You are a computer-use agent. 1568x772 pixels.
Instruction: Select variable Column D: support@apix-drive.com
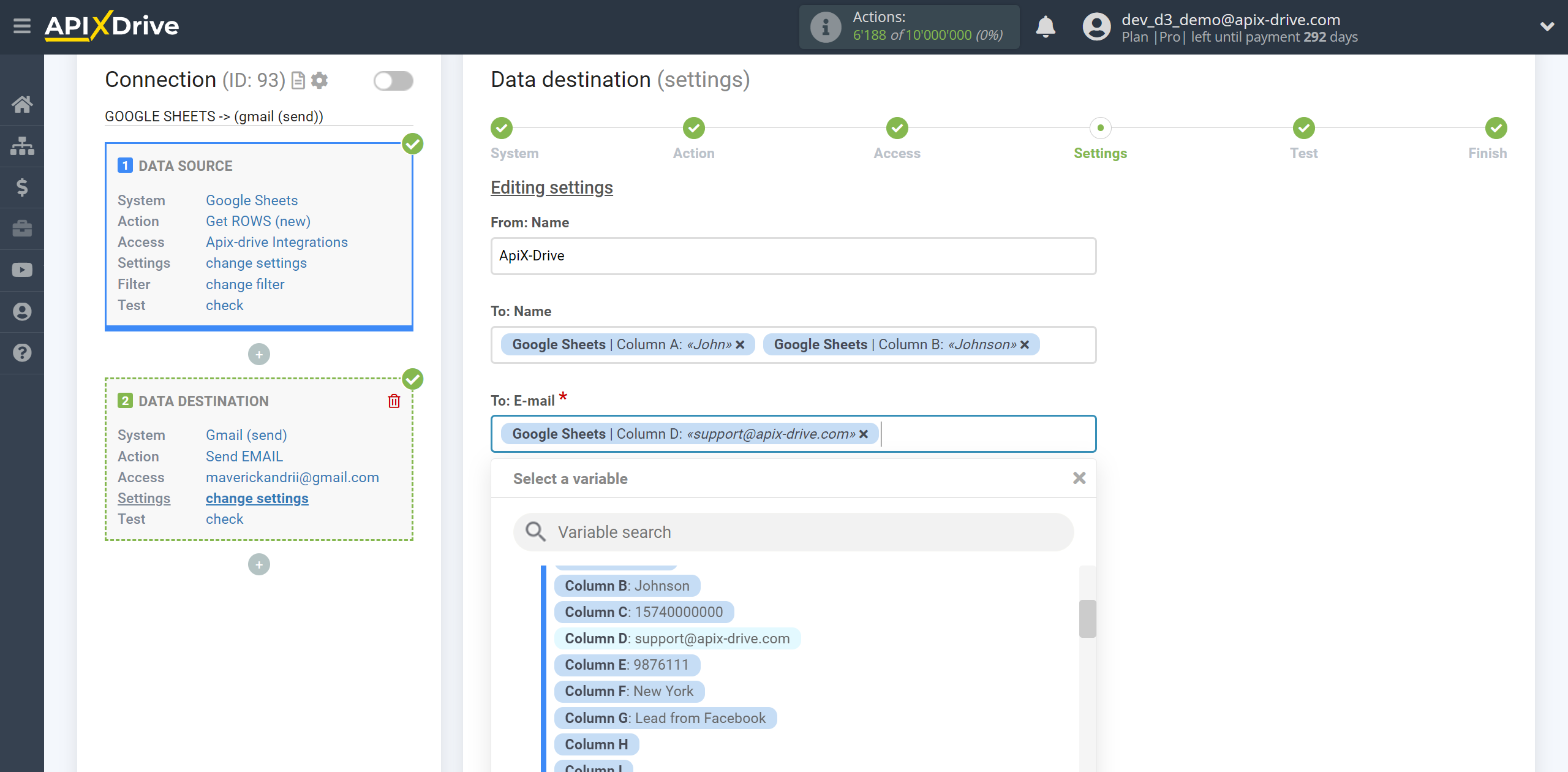tap(677, 638)
